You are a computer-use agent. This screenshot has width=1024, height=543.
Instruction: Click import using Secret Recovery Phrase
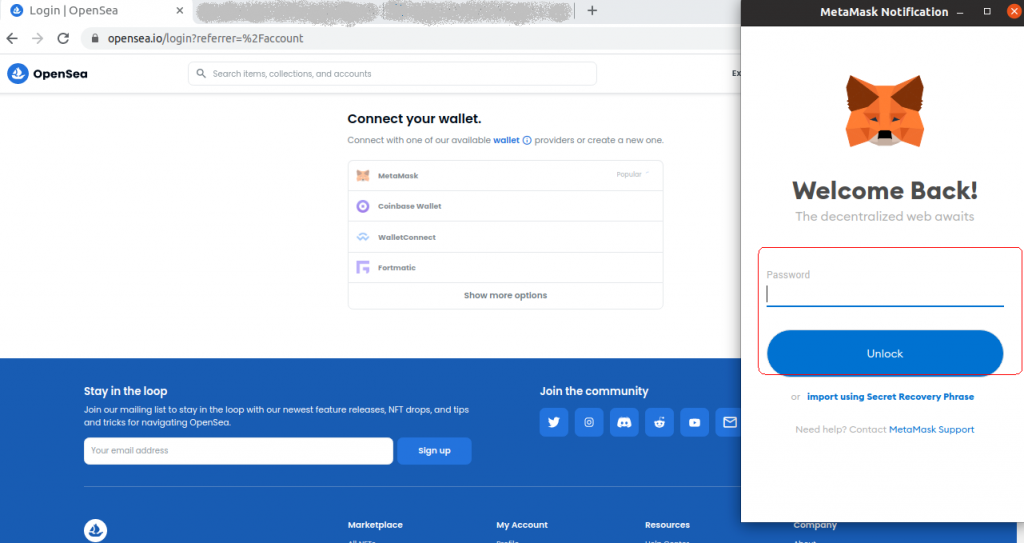click(890, 397)
